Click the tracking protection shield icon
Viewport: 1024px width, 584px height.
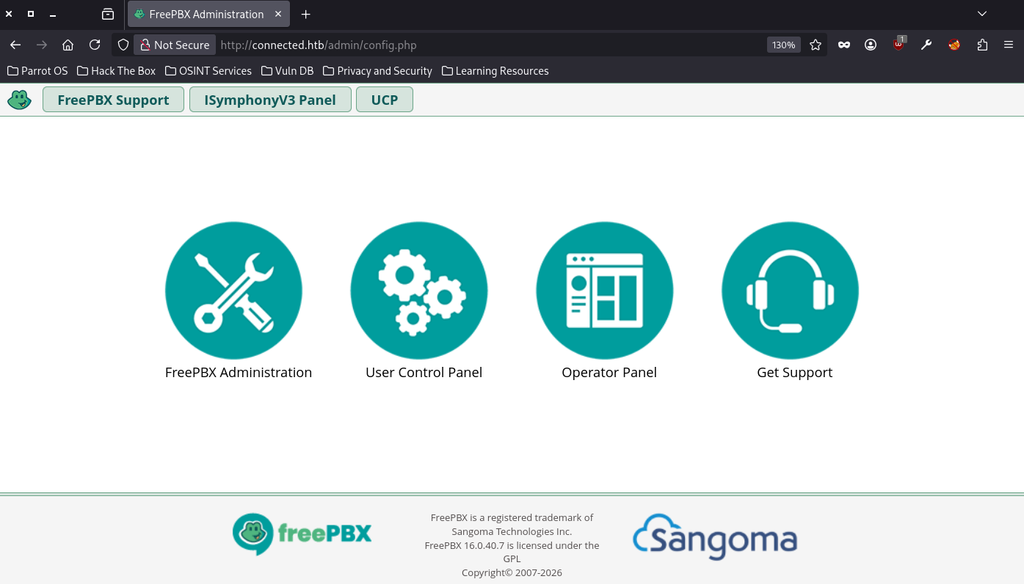[123, 45]
